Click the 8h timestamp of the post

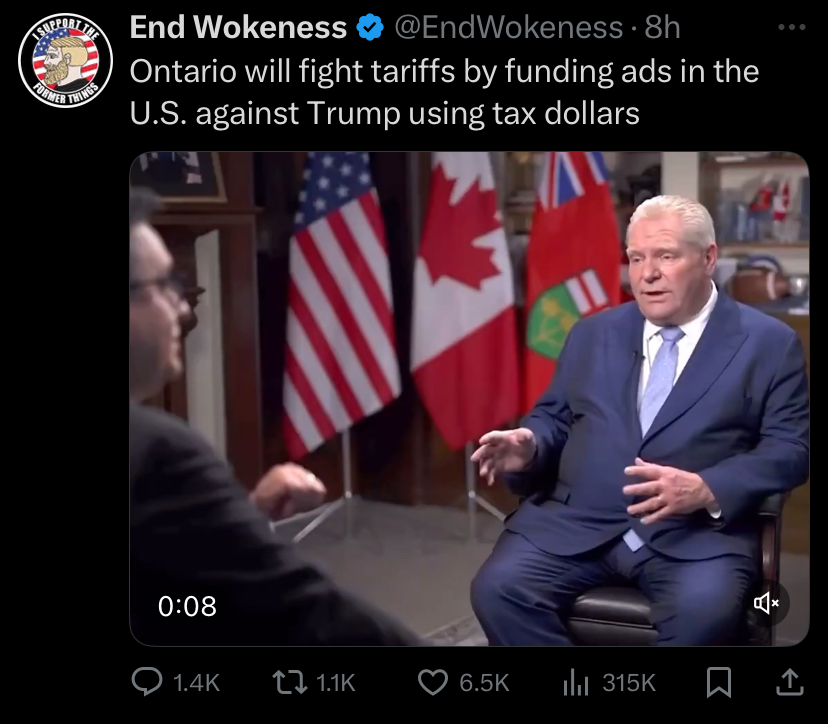point(662,27)
